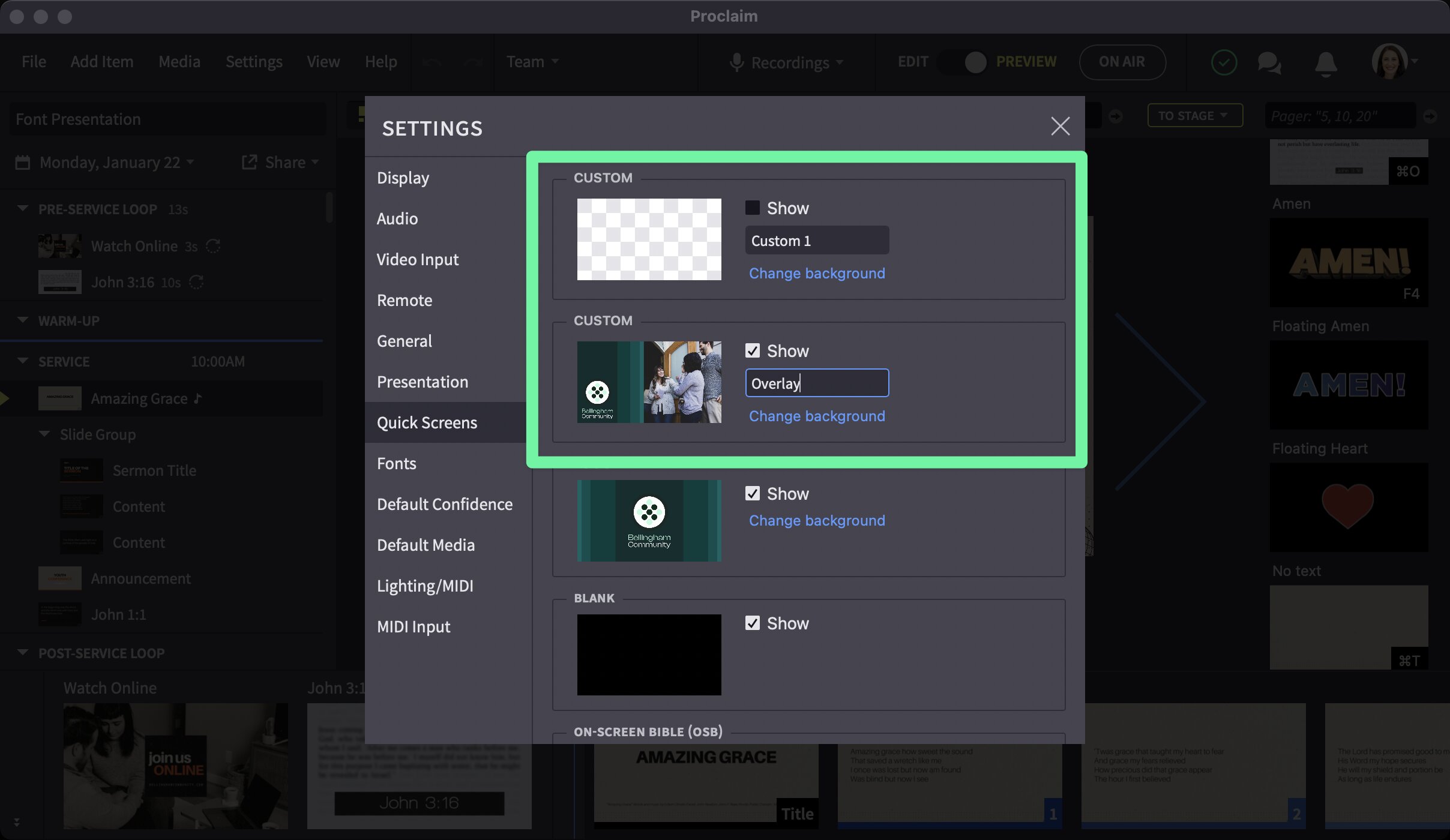Collapse the PRE-SERVICE LOOP section
Viewport: 1450px width, 840px height.
[x=23, y=208]
